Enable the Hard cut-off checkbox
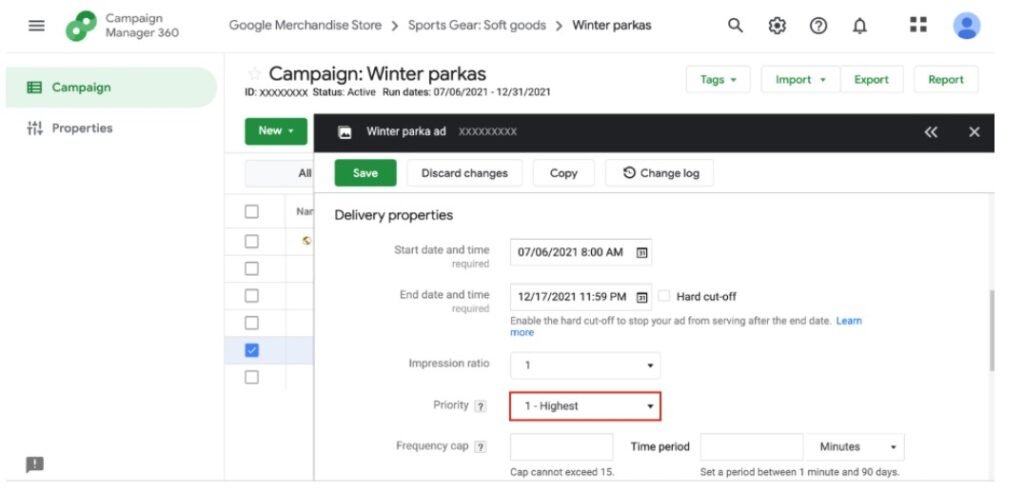Viewport: 1024px width, 493px height. point(664,296)
